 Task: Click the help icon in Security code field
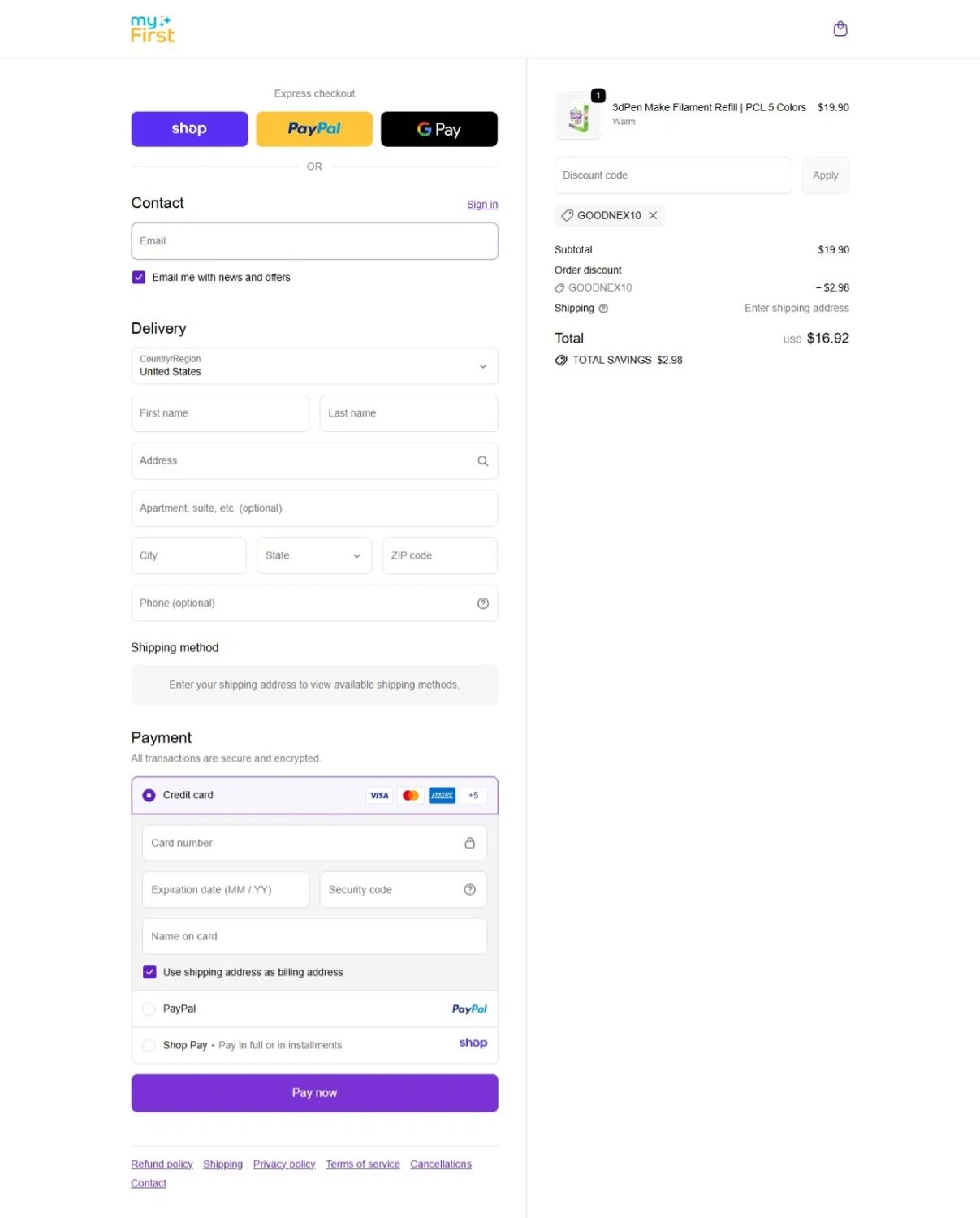[x=469, y=890]
